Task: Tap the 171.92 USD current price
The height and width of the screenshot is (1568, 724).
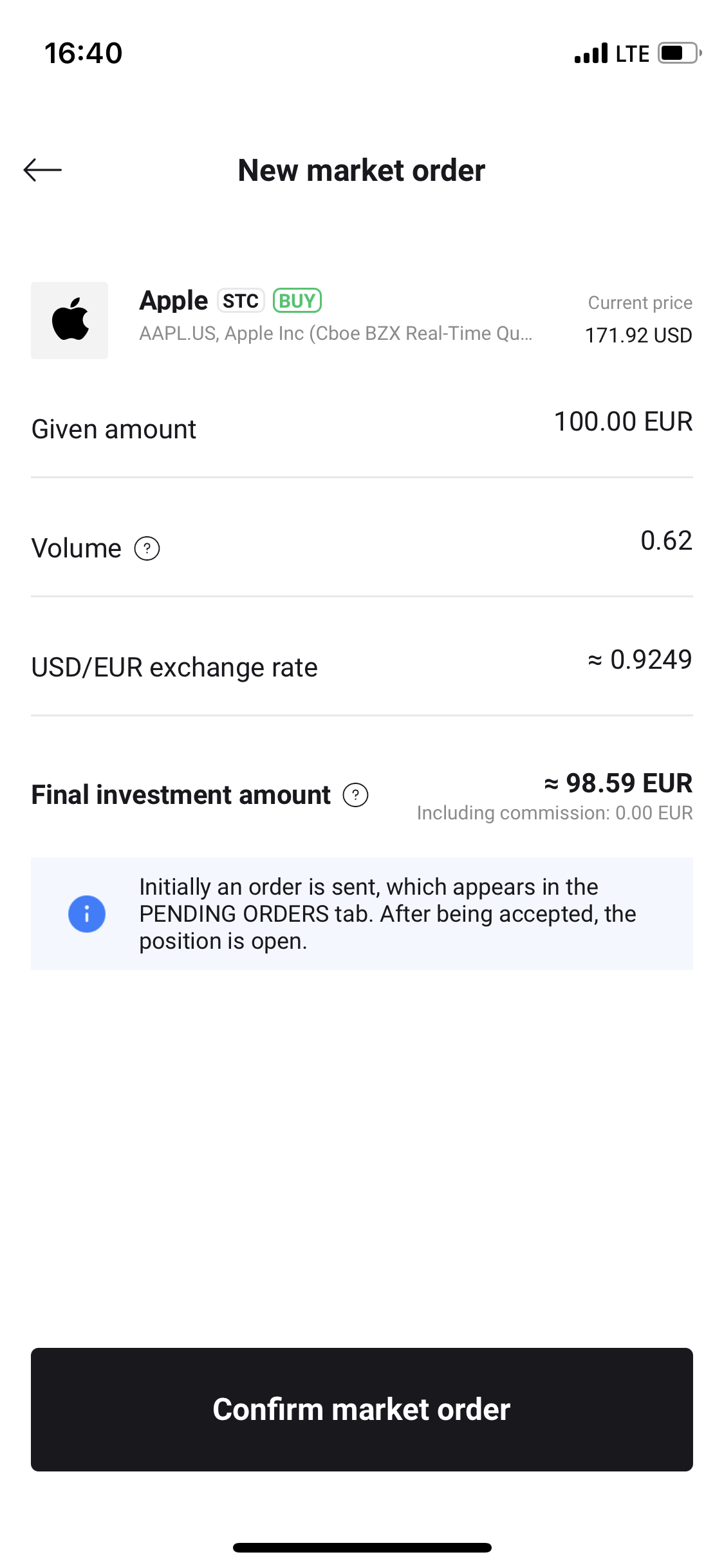Action: tap(638, 335)
